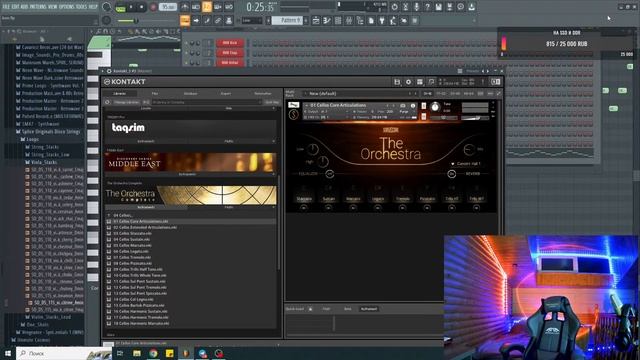Open File Explorer from taskbar

point(137,353)
